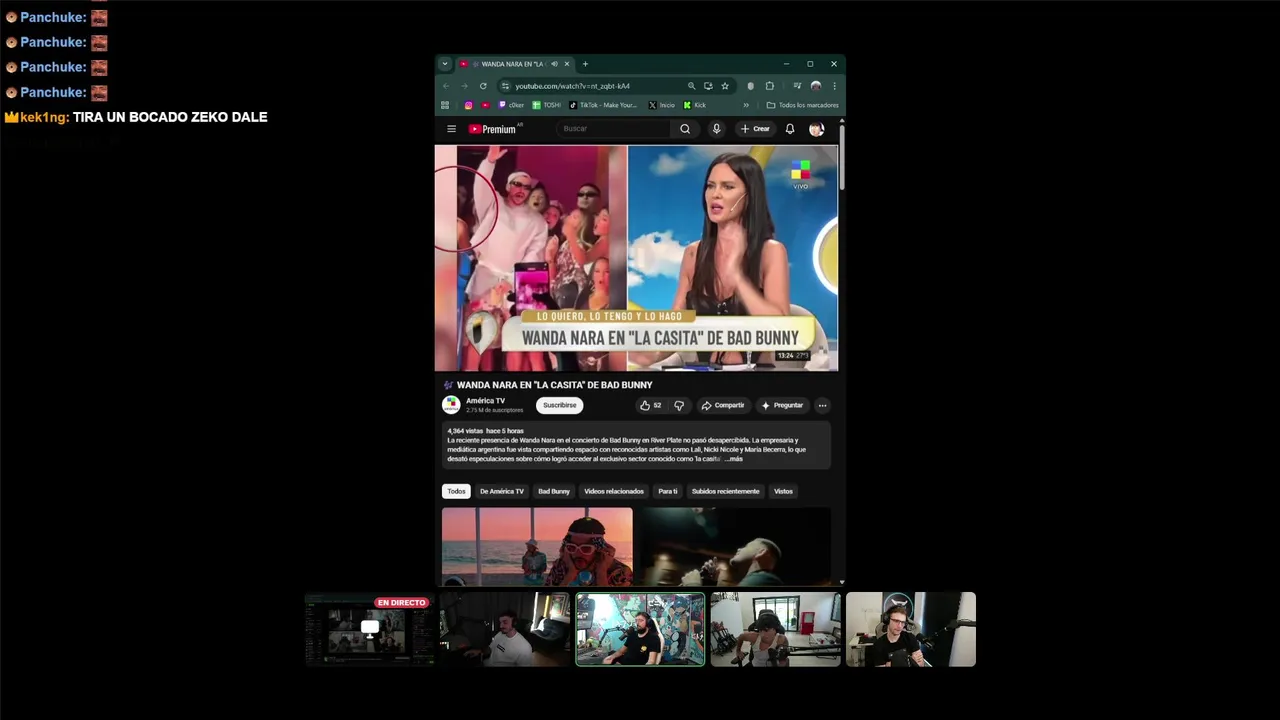
Task: Open YouTube notifications bell
Action: [x=790, y=129]
